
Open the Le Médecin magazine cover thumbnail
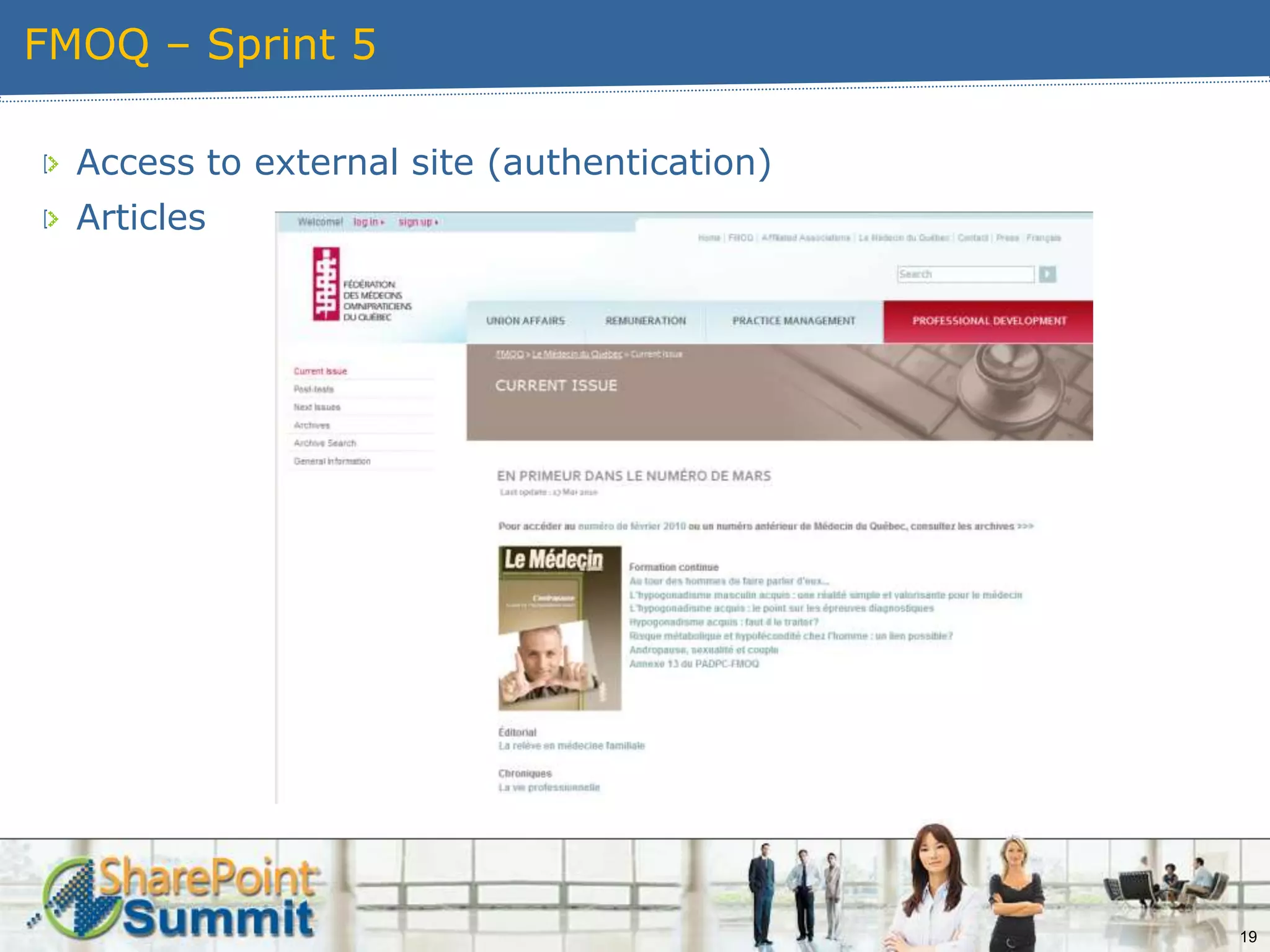tap(560, 628)
